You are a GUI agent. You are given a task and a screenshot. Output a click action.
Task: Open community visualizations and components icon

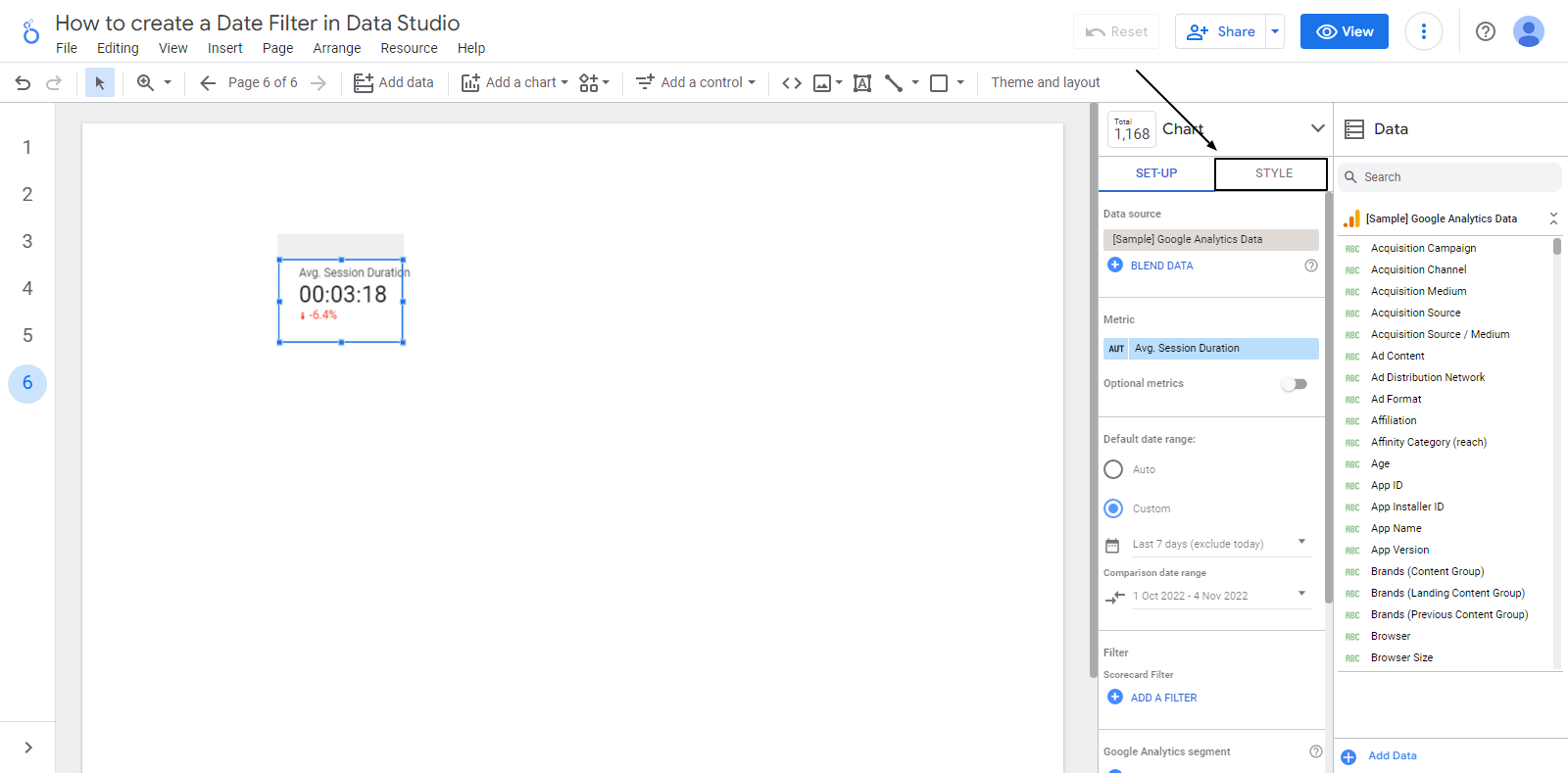click(589, 83)
